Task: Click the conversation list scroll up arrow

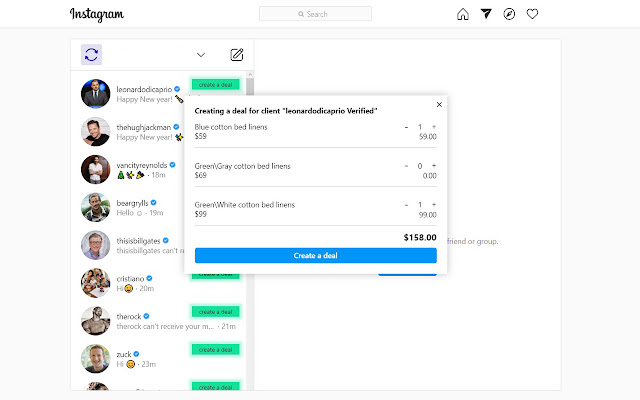Action: pos(250,75)
